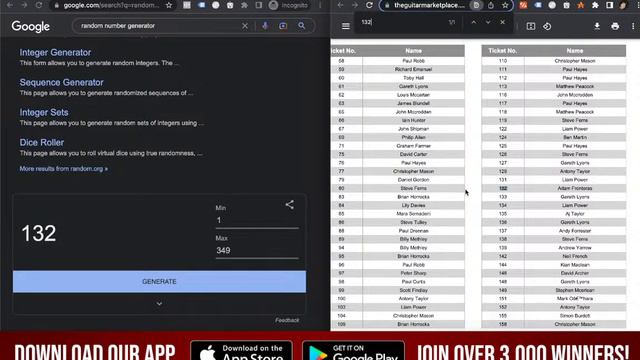
Task: Open extensions puzzle icon in PDF window
Action: tap(595, 5)
